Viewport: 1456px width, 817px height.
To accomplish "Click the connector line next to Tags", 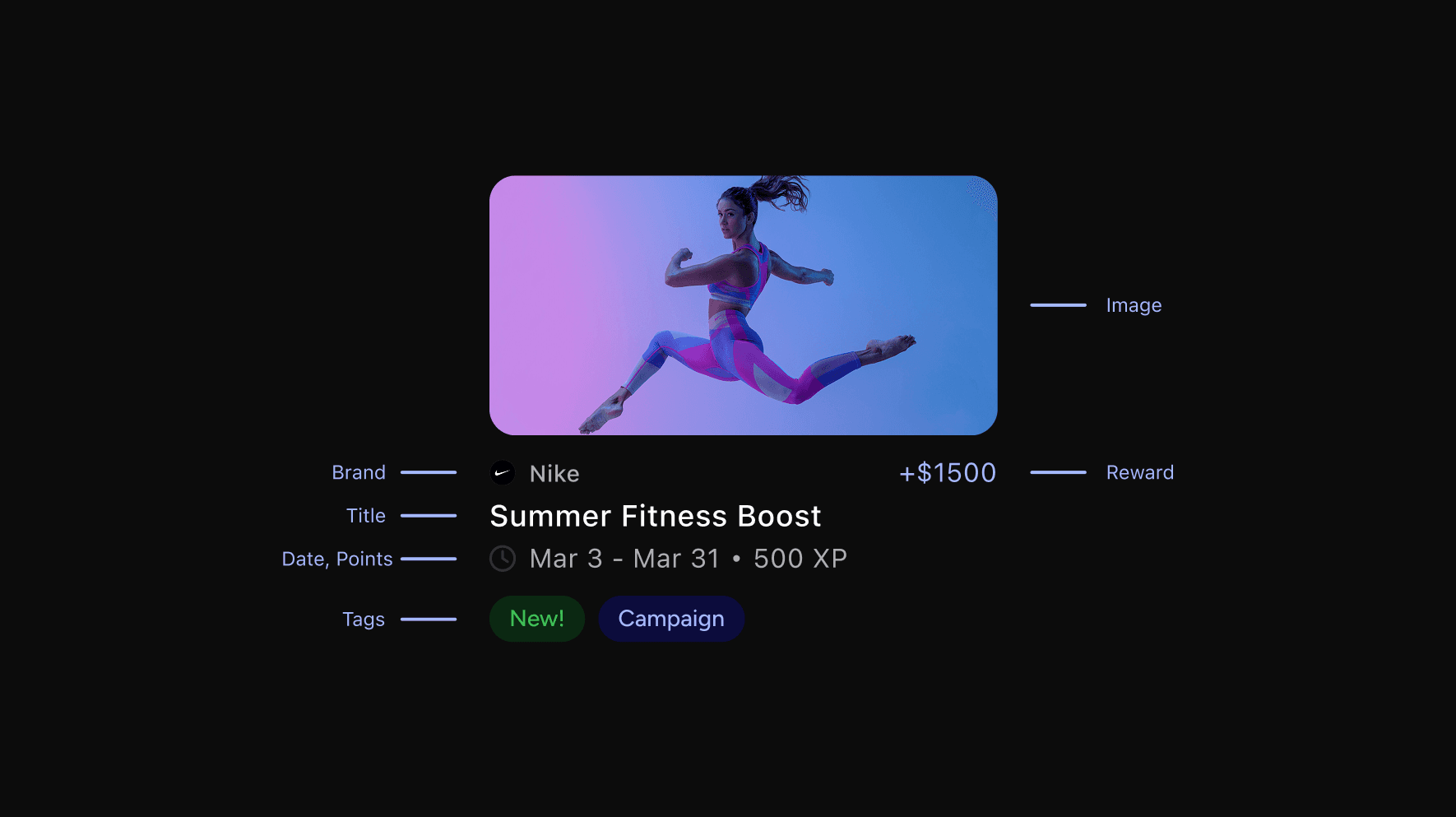I will [x=429, y=619].
